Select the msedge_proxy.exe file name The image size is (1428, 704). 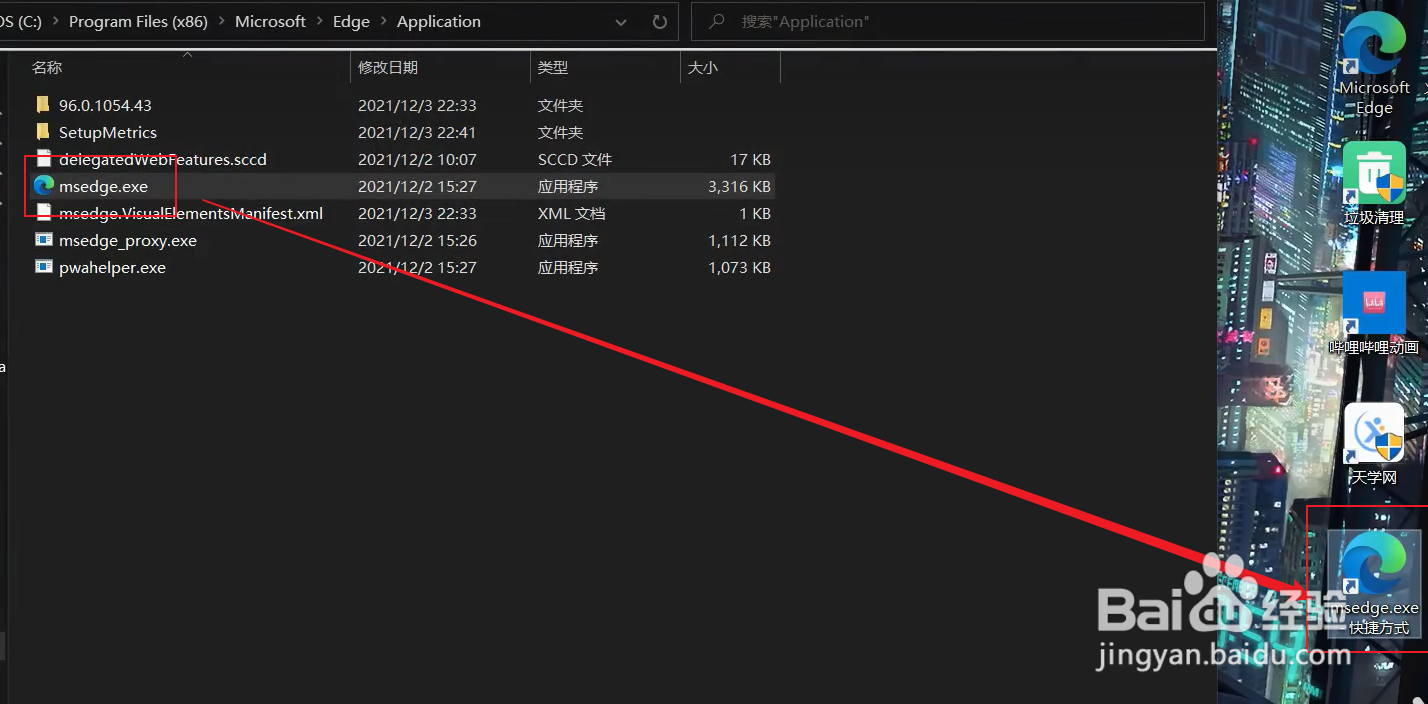tap(128, 240)
